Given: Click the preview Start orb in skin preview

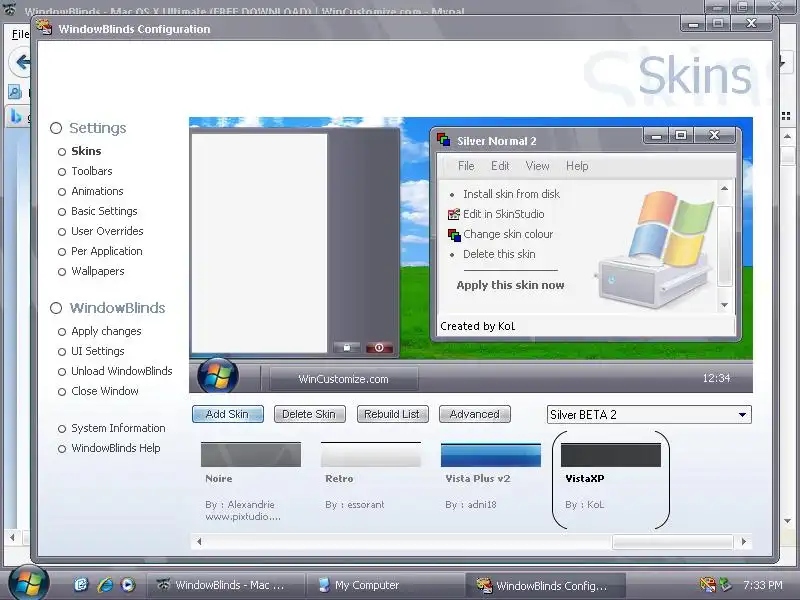Looking at the screenshot, I should point(218,376).
